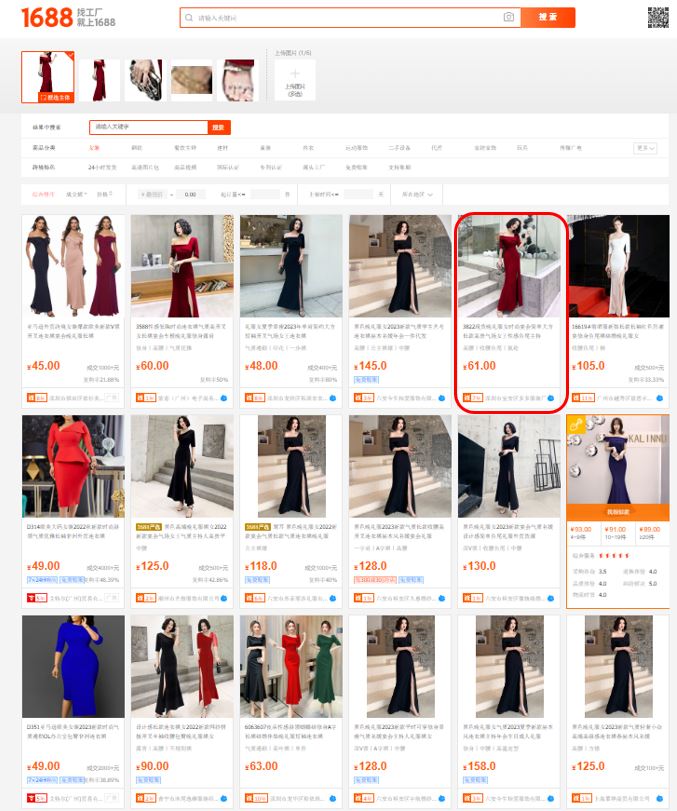This screenshot has width=677, height=811.
Task: Select the second red dress crop thumbnail
Action: (x=99, y=80)
